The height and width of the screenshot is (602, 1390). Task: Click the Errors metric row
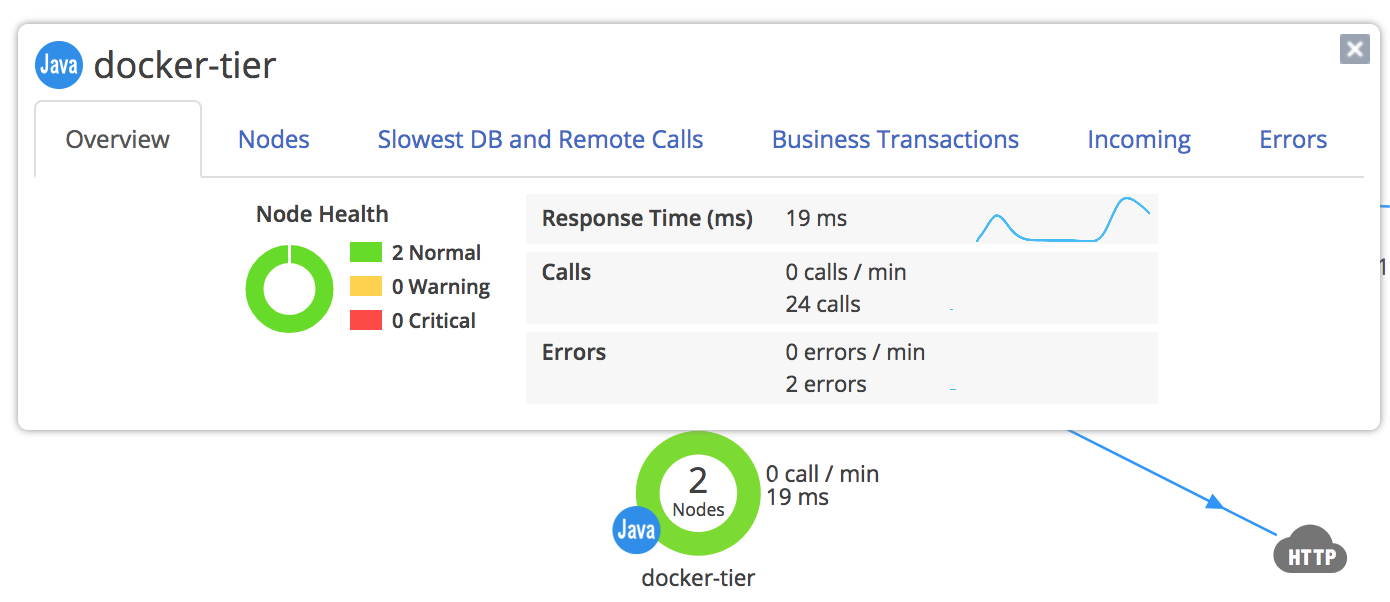point(842,368)
